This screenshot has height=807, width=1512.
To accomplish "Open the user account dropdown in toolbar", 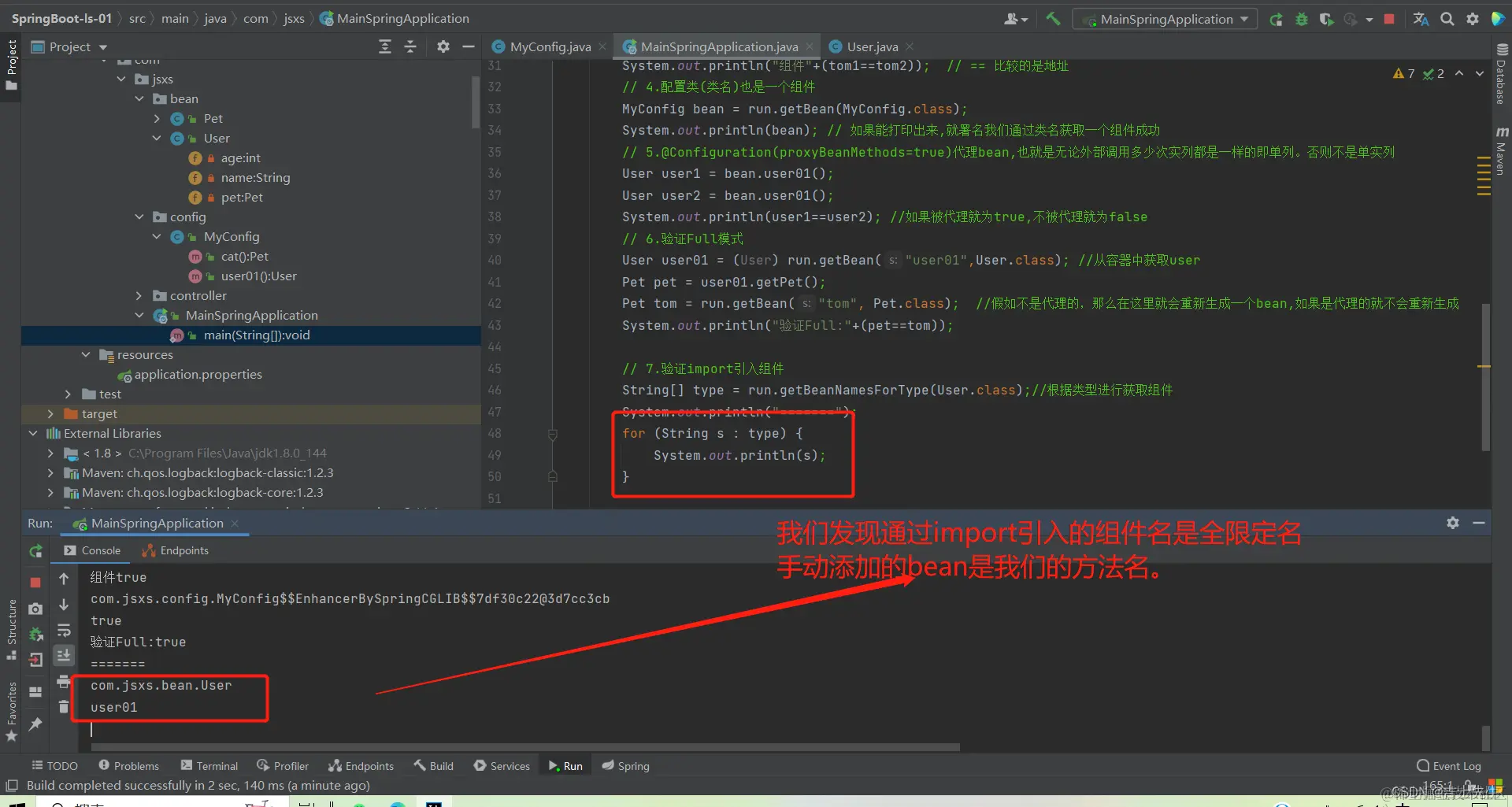I will point(1016,19).
